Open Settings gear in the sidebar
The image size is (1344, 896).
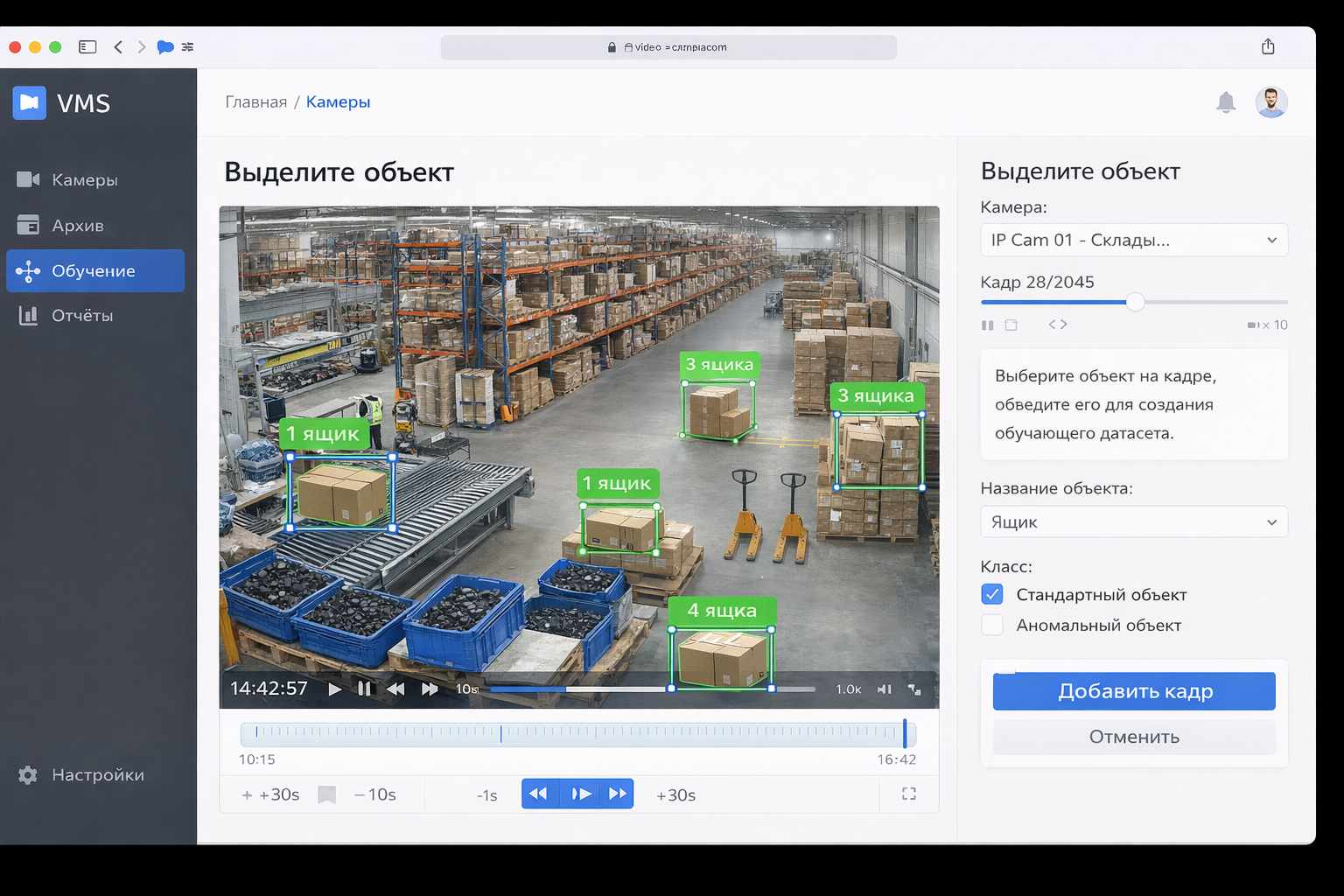28,775
